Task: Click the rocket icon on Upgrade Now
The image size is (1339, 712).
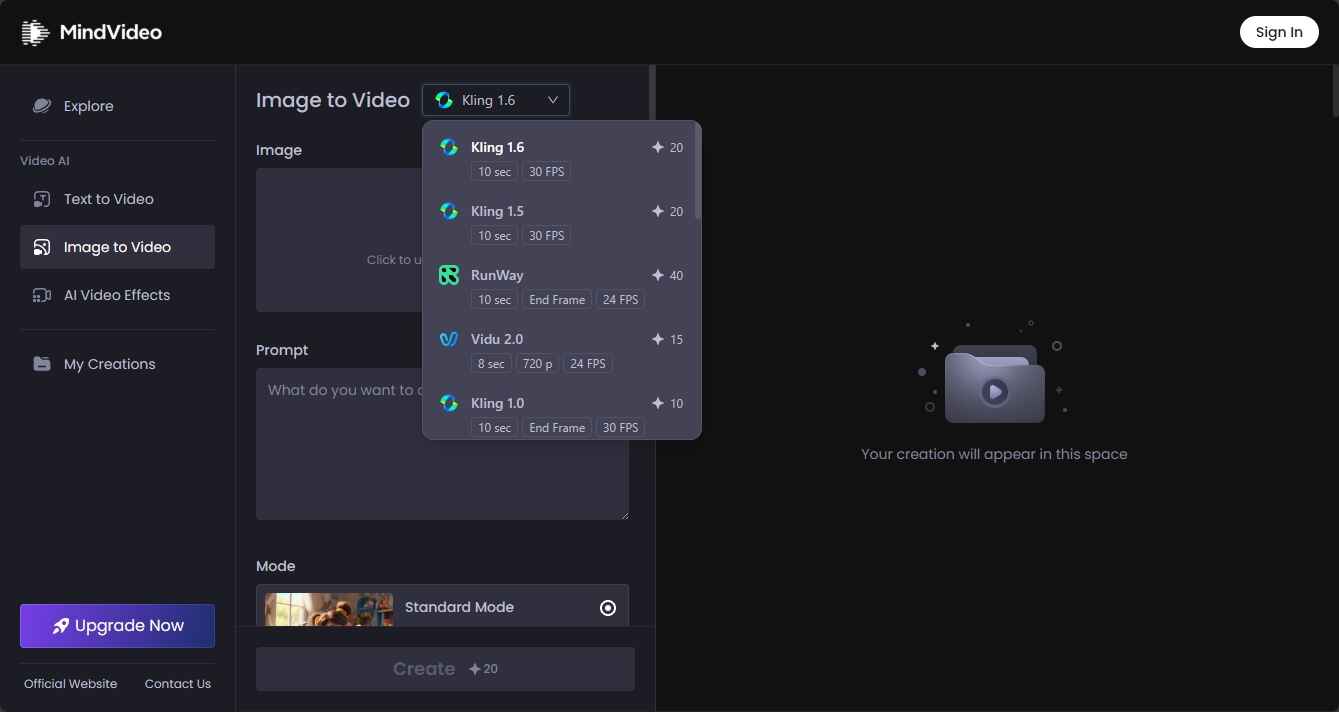Action: click(61, 626)
